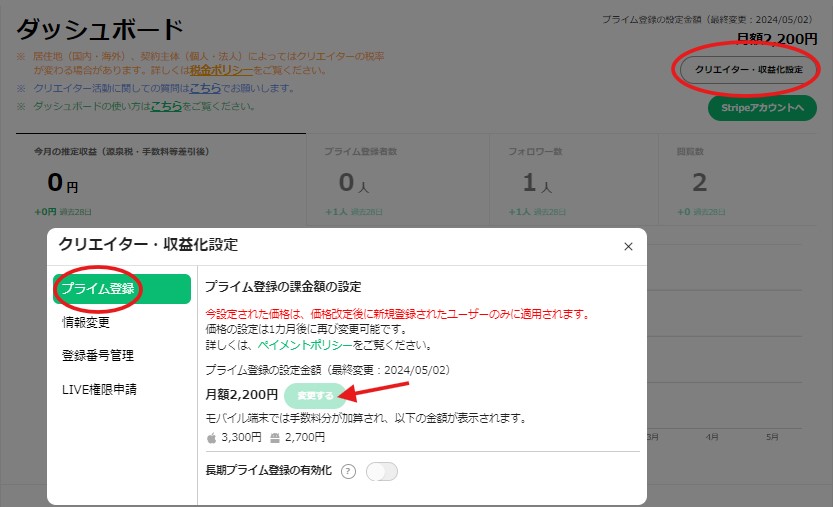Click the Stripeアカウントへ button
This screenshot has height=507, width=833.
point(762,108)
